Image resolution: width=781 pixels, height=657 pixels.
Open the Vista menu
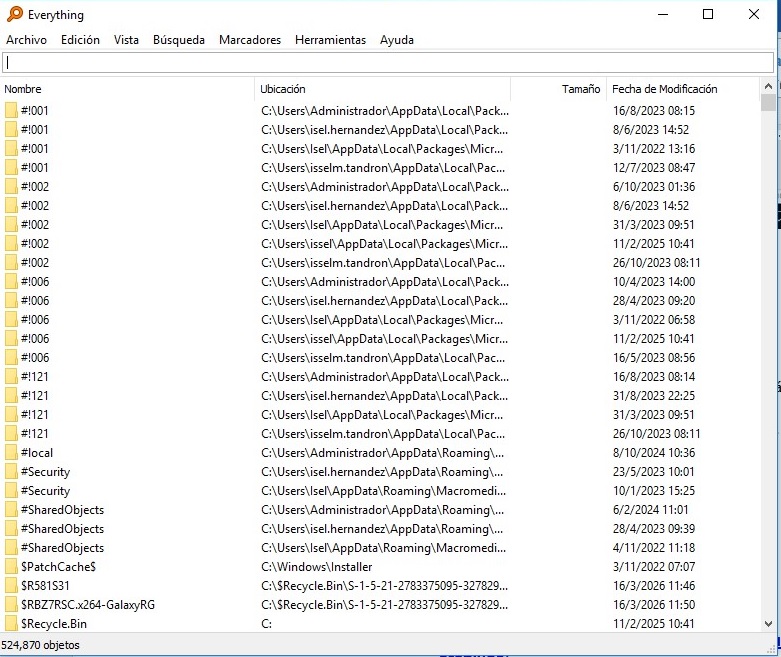pos(126,40)
